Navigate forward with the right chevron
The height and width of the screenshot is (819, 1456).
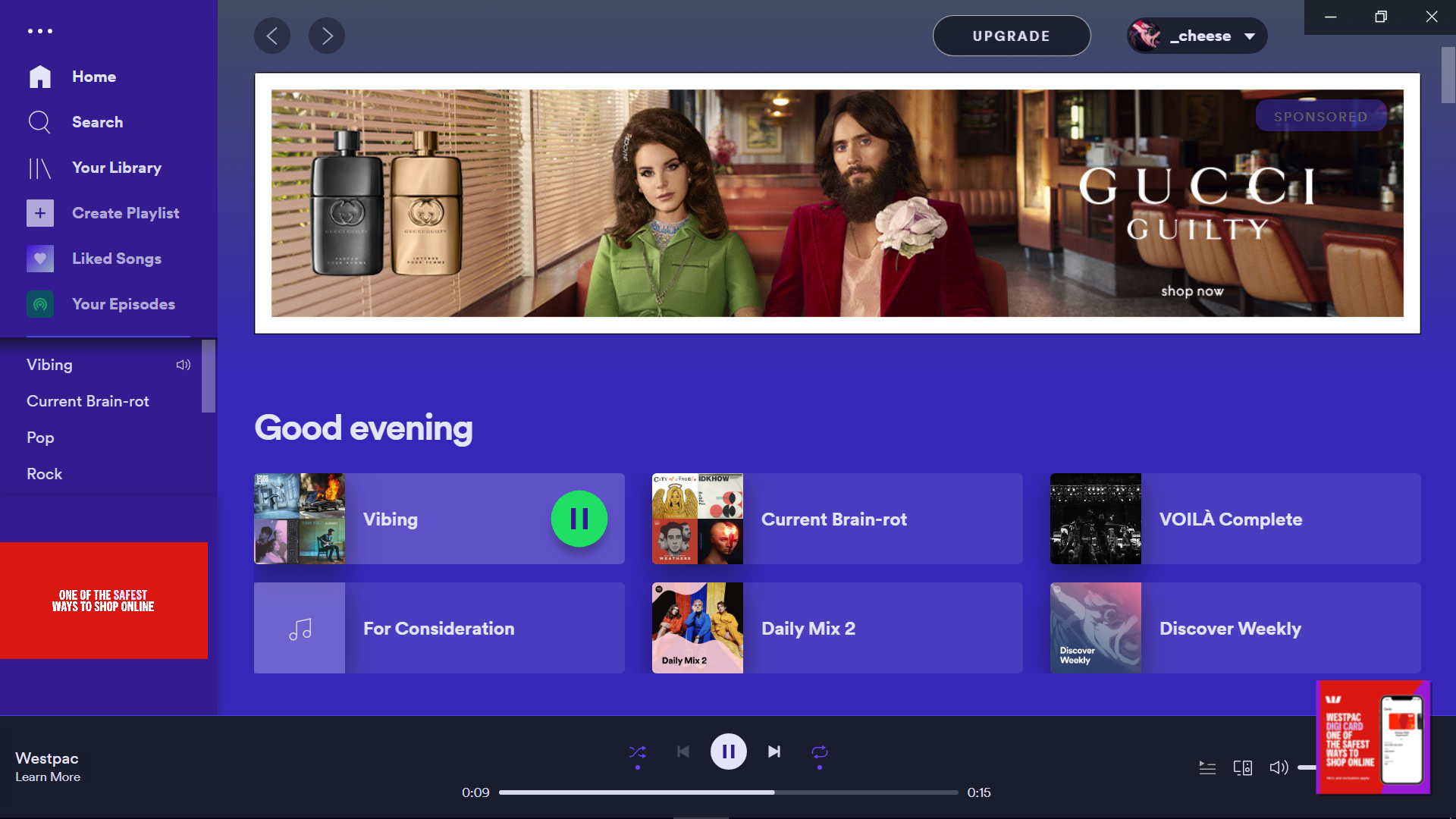(327, 36)
